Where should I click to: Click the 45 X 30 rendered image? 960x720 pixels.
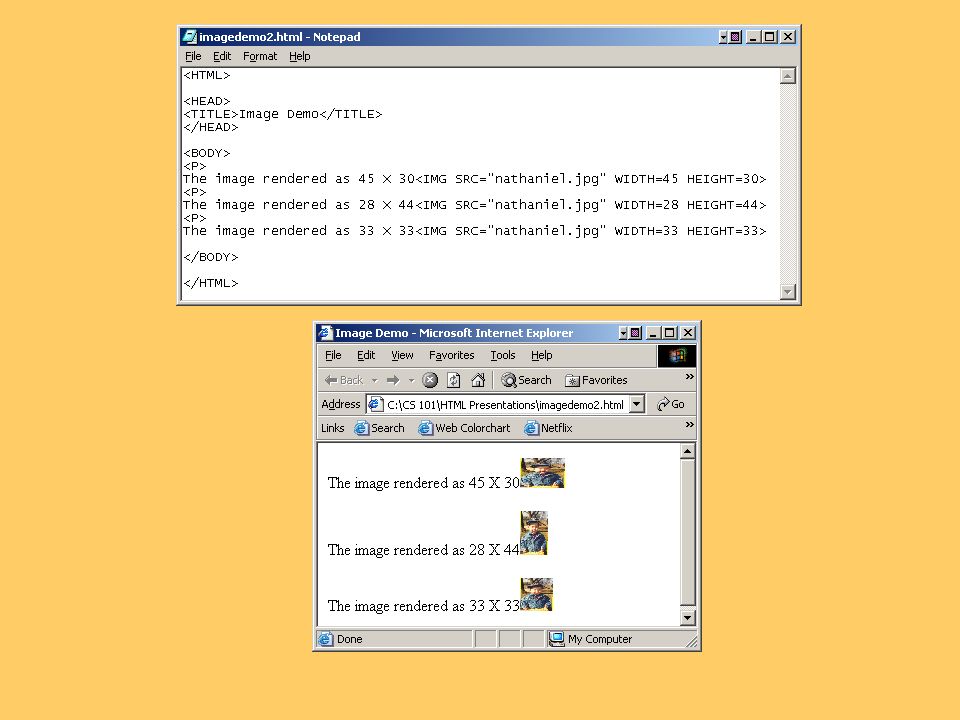point(542,473)
